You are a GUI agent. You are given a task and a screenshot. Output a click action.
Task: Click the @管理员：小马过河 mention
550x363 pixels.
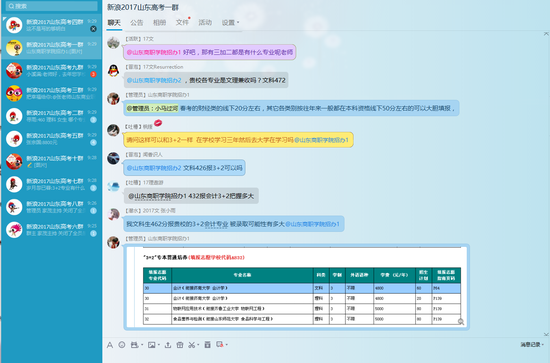[152, 108]
